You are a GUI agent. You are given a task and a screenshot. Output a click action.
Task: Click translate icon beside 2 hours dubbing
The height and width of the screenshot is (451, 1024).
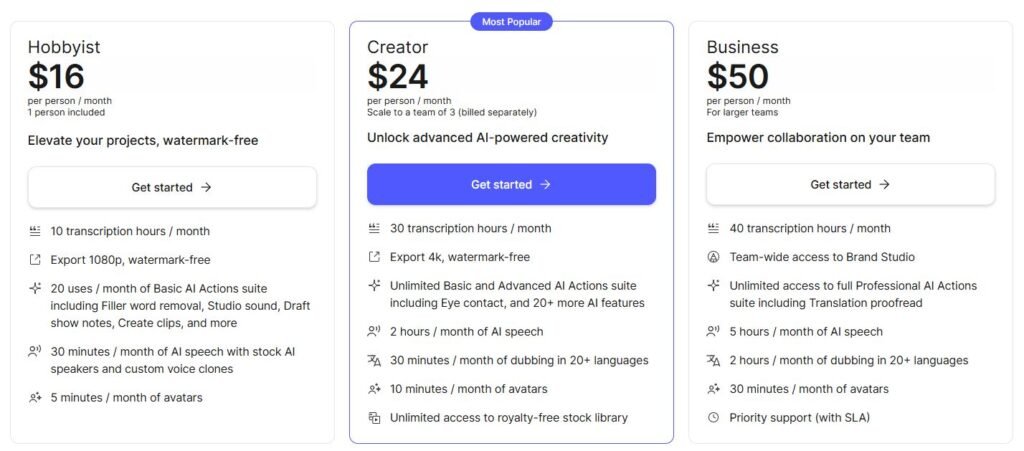(x=713, y=360)
